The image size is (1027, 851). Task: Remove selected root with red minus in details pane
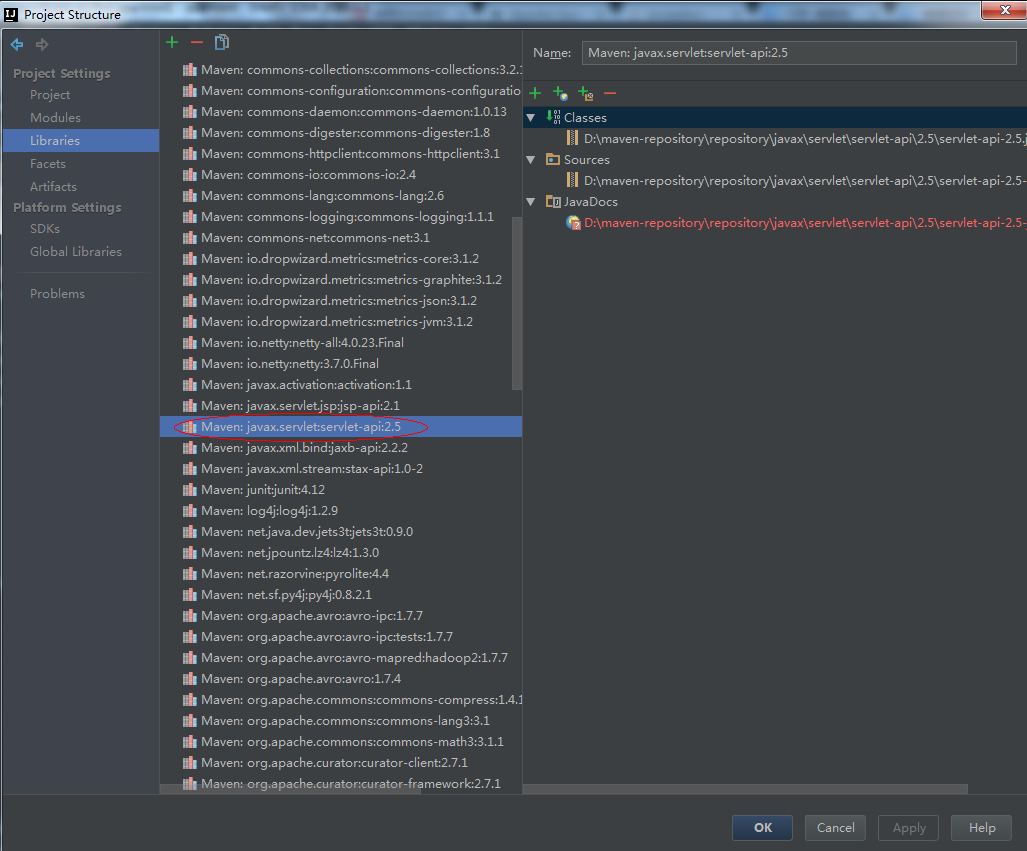610,94
